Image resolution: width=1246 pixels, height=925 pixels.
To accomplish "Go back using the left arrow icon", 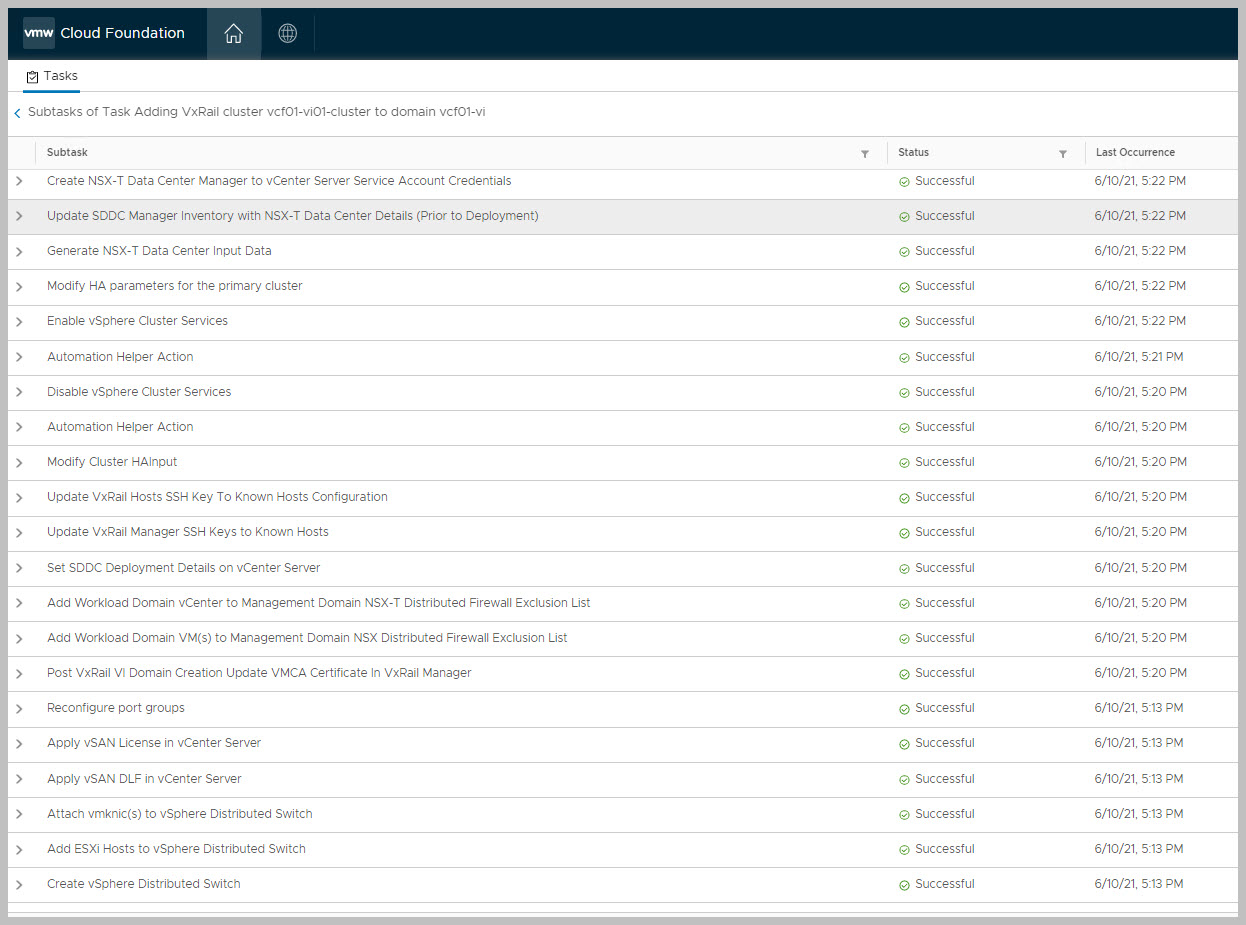I will coord(17,114).
